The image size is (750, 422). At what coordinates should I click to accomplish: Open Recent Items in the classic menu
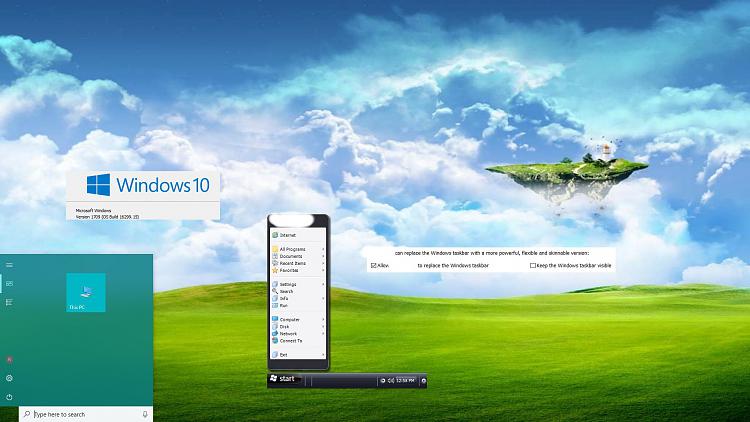click(298, 263)
